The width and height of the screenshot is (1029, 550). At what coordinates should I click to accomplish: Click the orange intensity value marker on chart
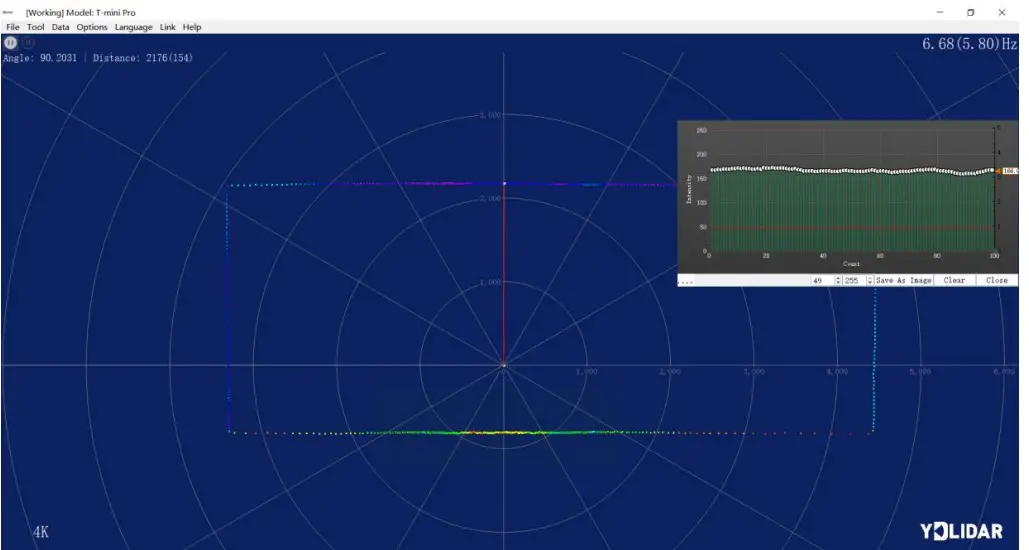click(x=1009, y=171)
